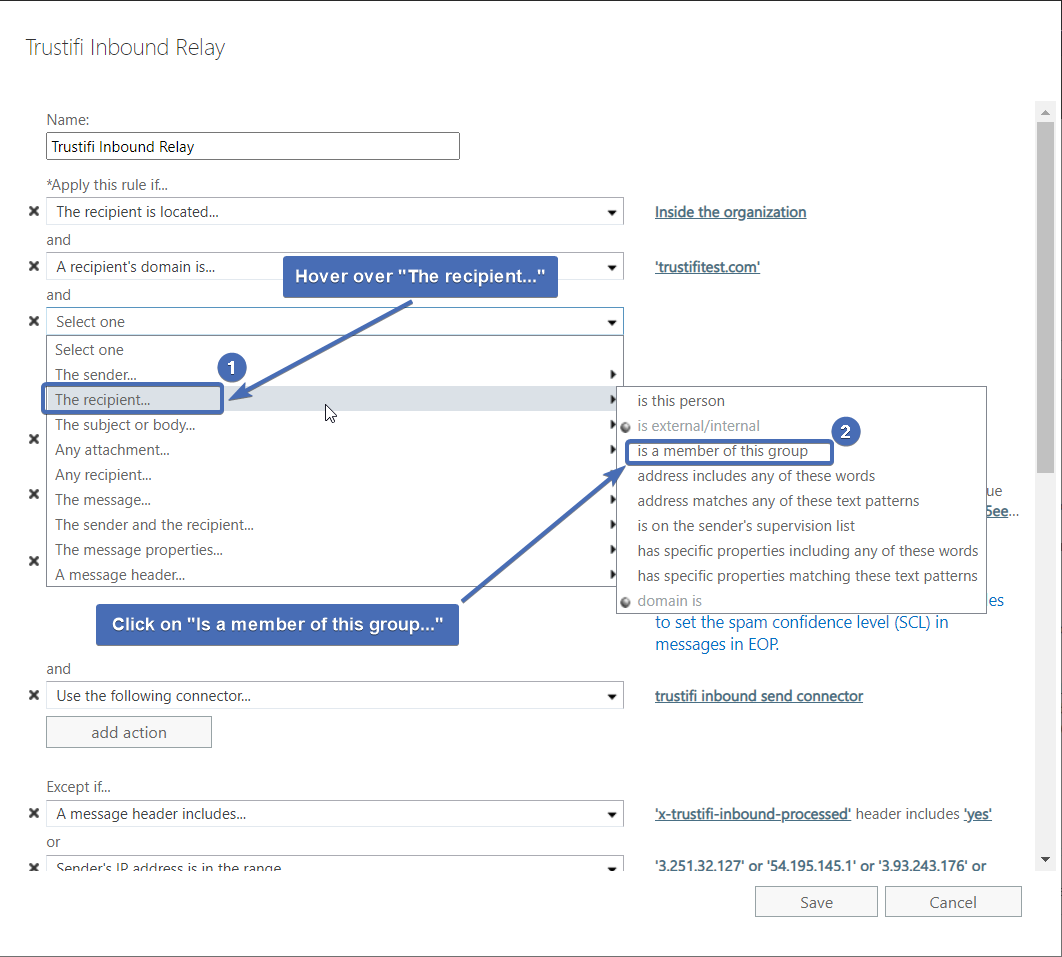Open the 'The recipient is located...' dropdown

tap(335, 211)
